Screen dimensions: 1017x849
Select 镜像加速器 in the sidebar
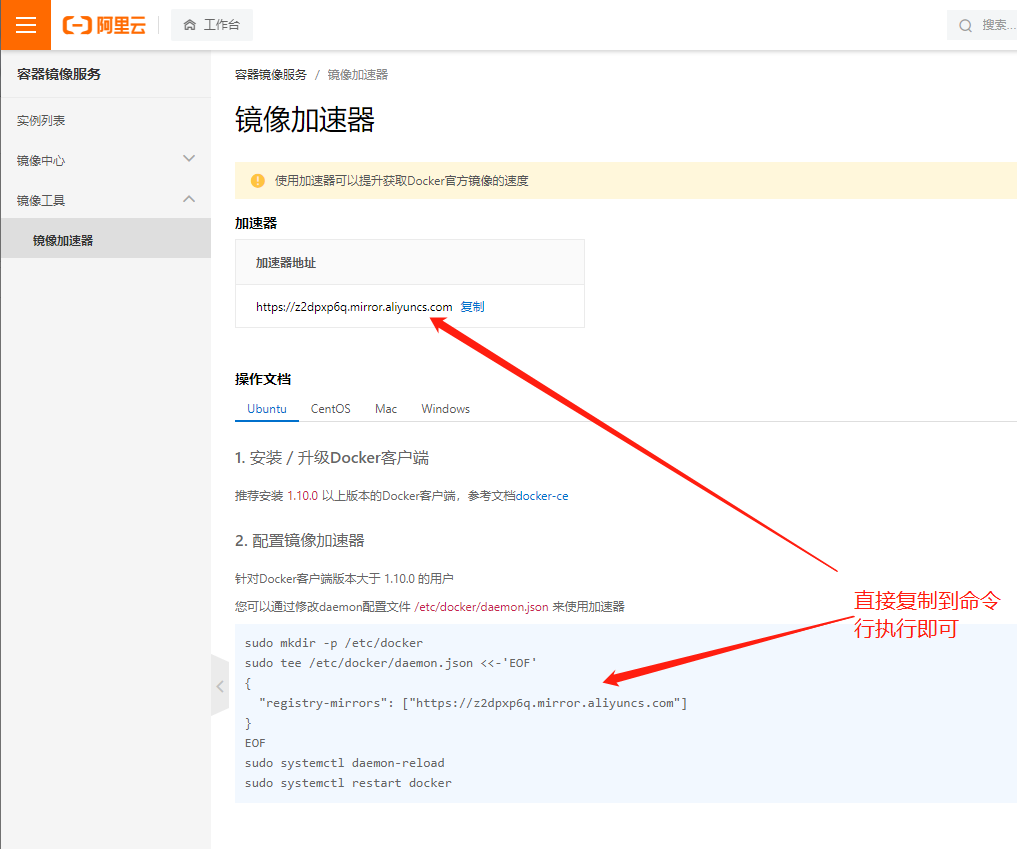(x=106, y=240)
